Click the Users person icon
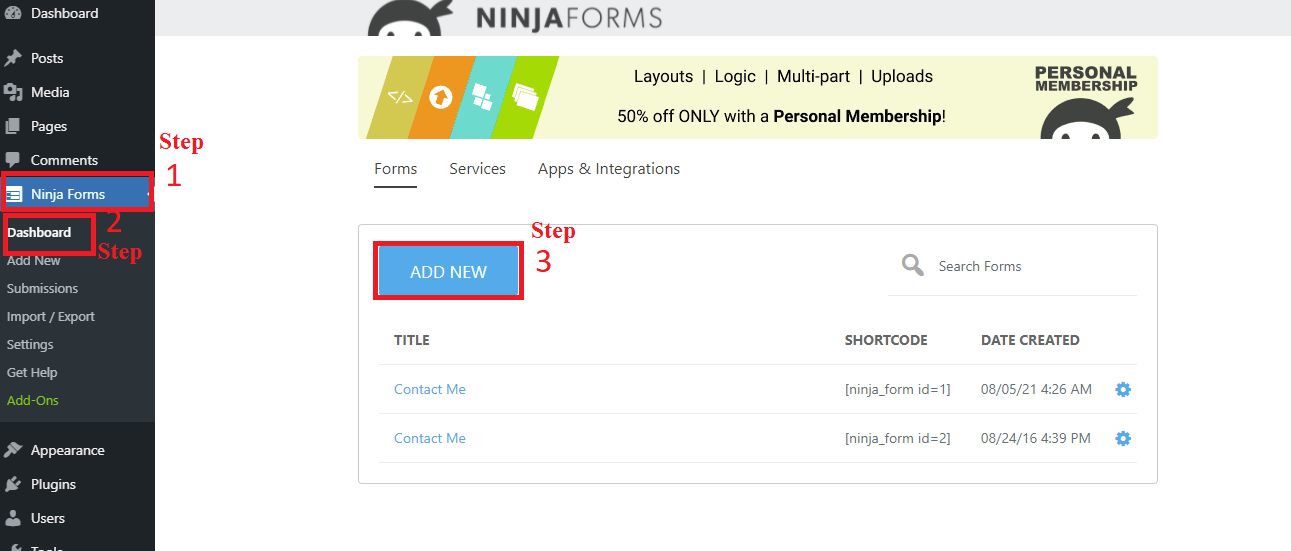 tap(13, 518)
